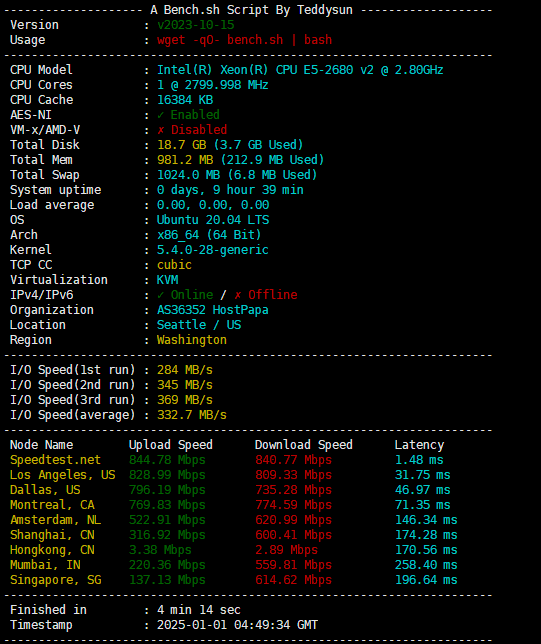Click the Upload Speed column header
This screenshot has height=644, width=541.
coord(170,445)
